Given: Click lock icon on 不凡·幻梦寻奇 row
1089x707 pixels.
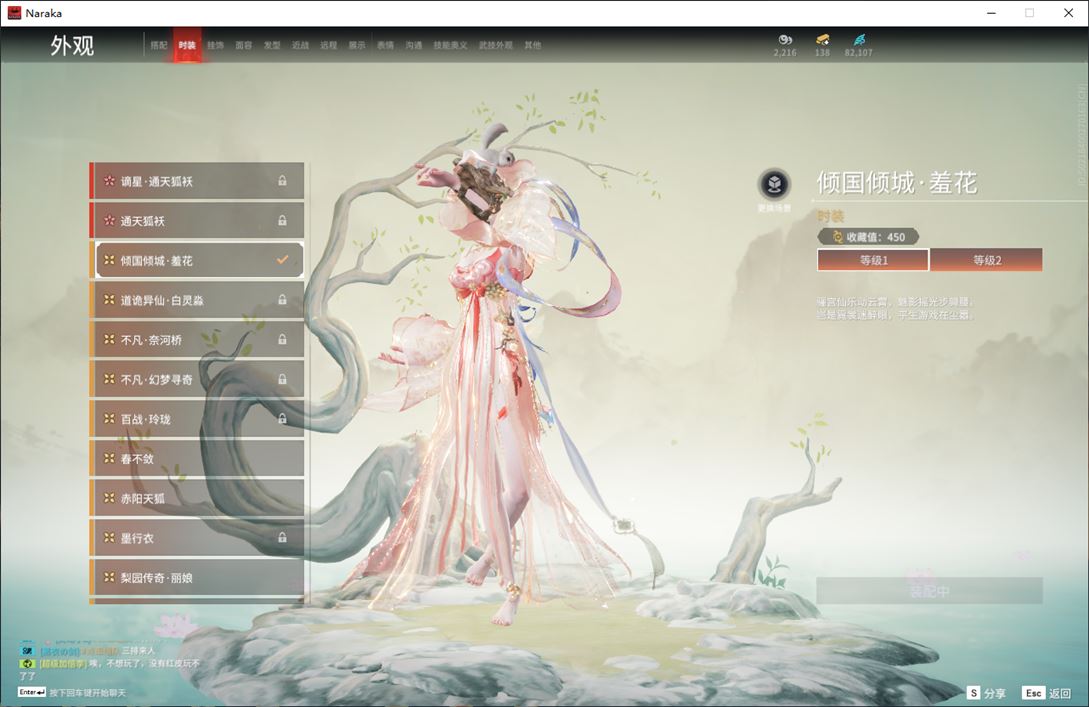Looking at the screenshot, I should click(x=282, y=379).
